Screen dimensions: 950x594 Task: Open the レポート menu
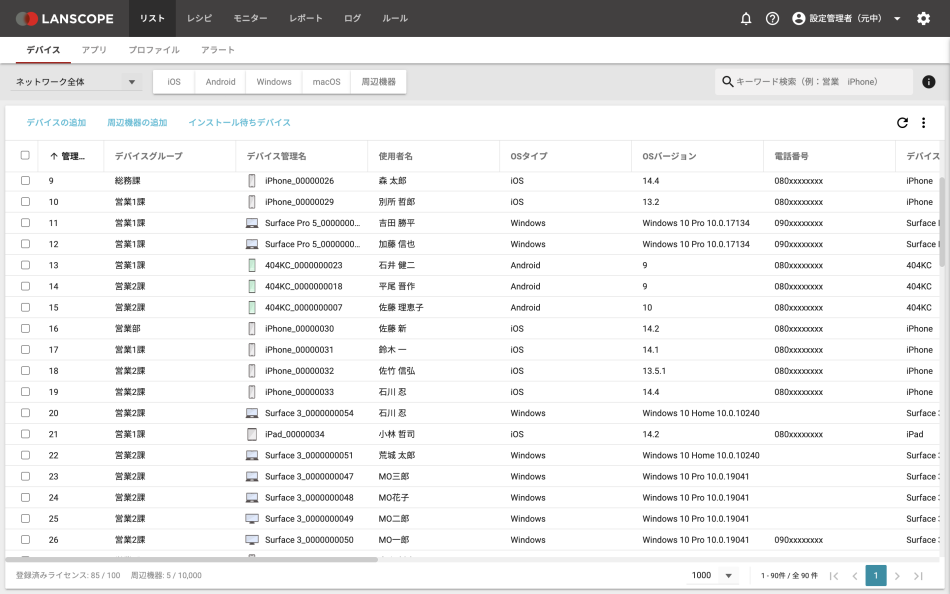point(306,19)
